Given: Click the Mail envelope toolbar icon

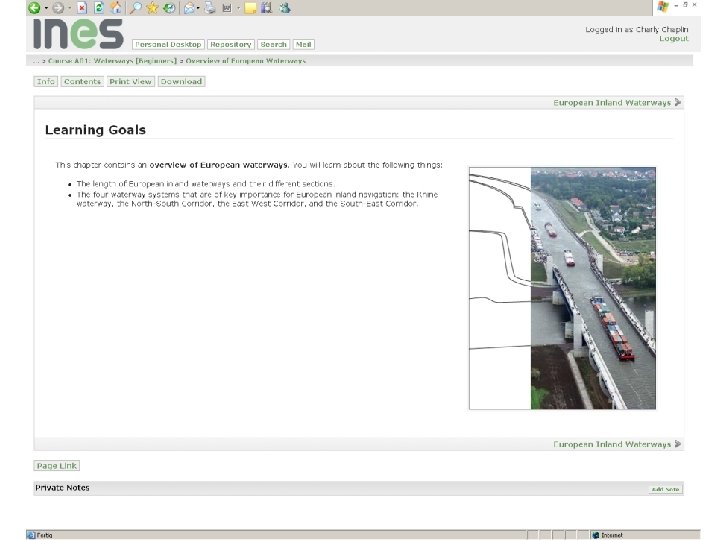Looking at the screenshot, I should tap(189, 8).
